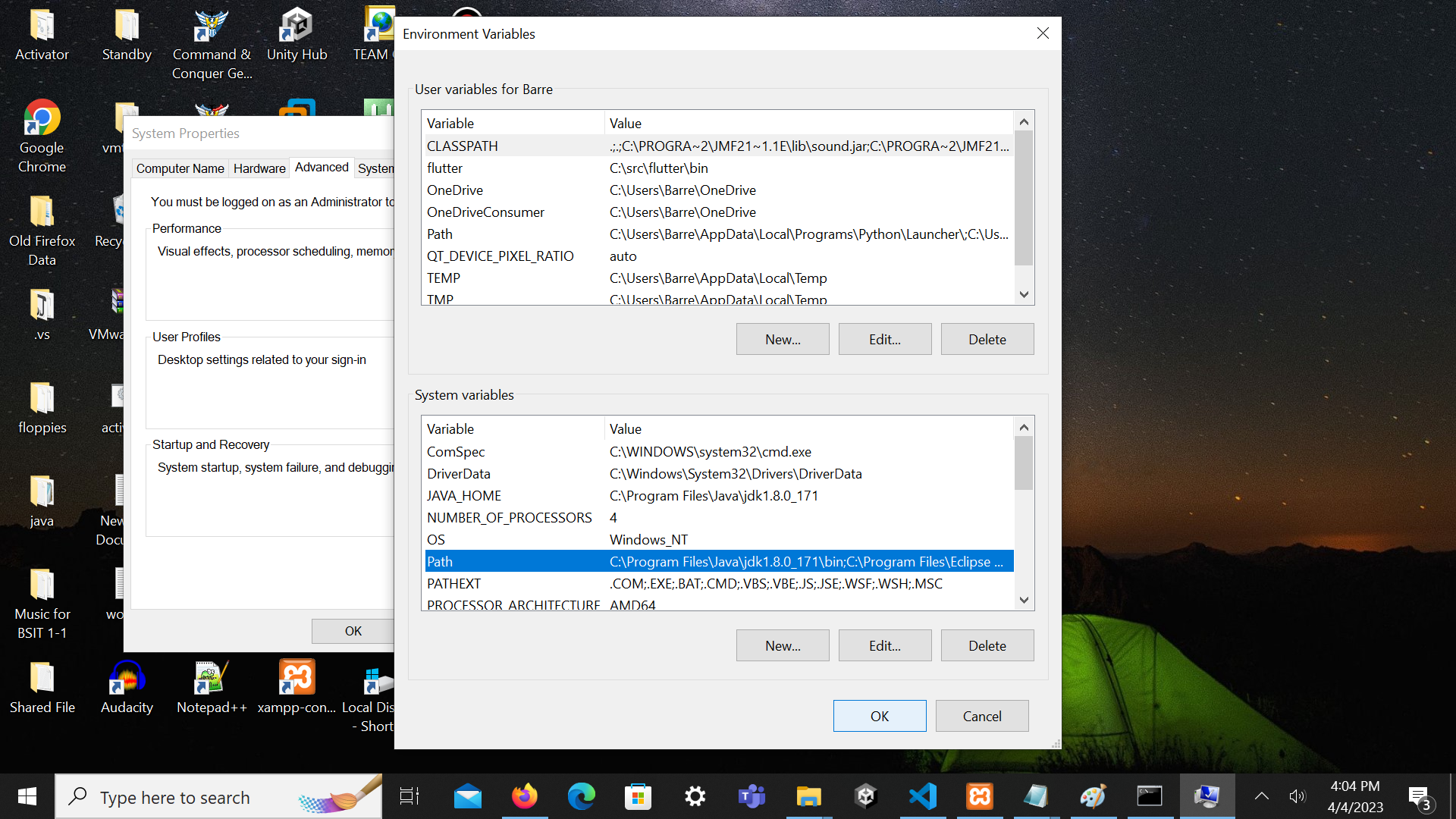The width and height of the screenshot is (1456, 819).
Task: Open Music for BSIT 1-1 folder
Action: [42, 603]
